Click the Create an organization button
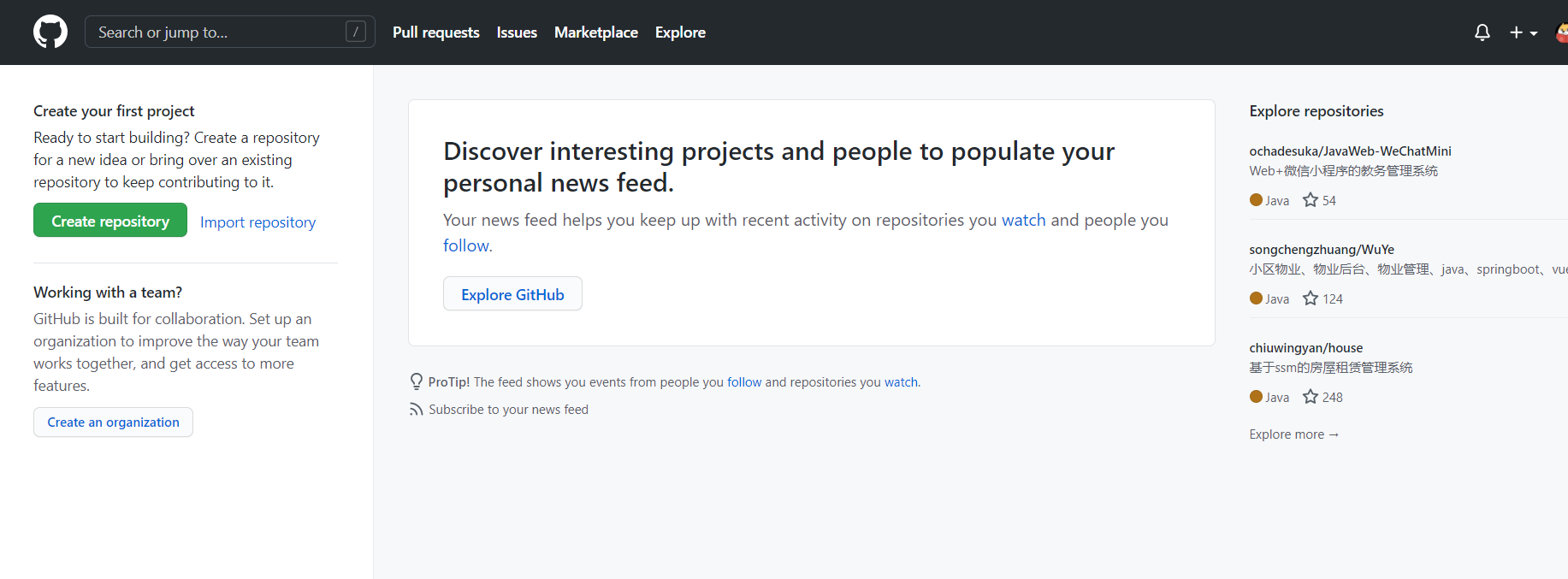 pyautogui.click(x=113, y=422)
